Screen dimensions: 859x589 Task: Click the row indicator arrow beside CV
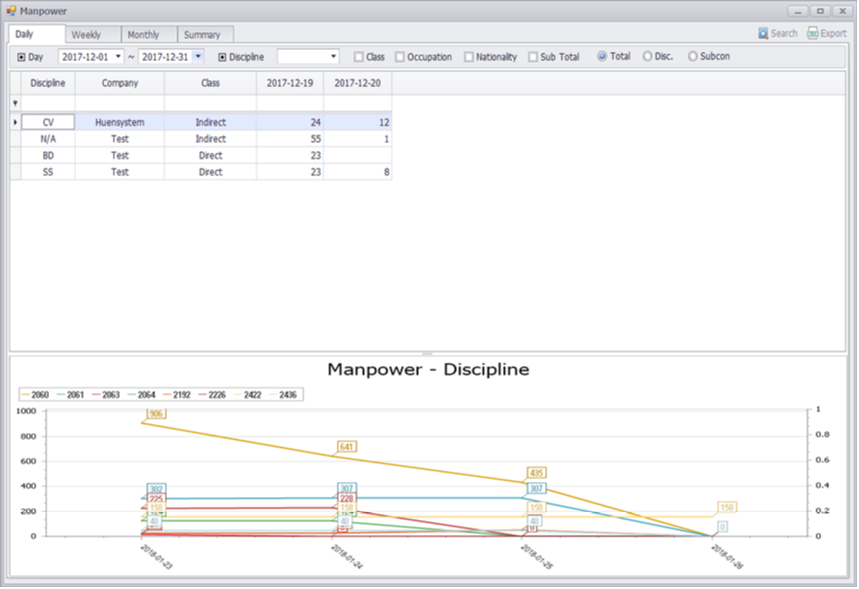point(15,122)
